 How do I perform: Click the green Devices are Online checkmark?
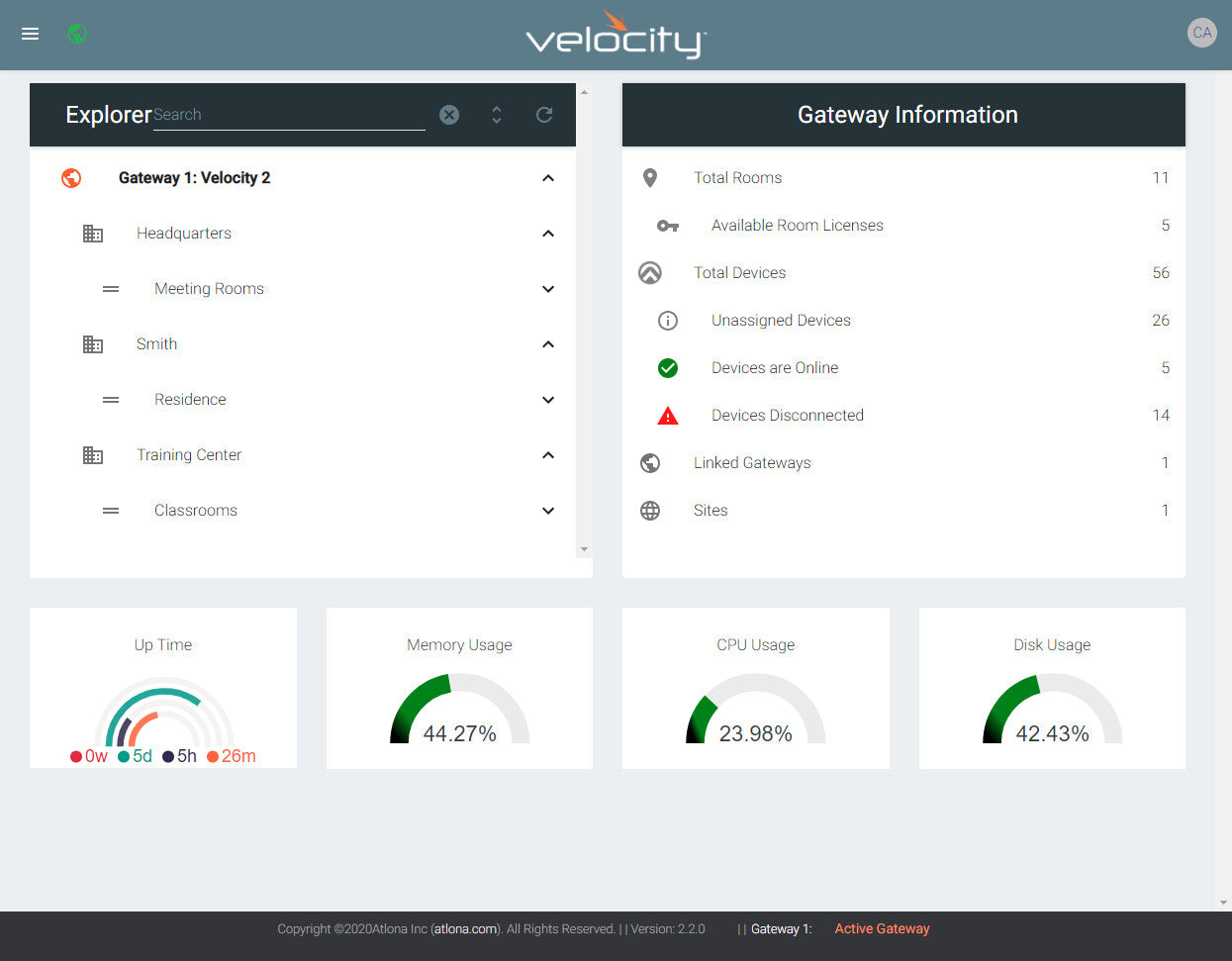click(668, 368)
